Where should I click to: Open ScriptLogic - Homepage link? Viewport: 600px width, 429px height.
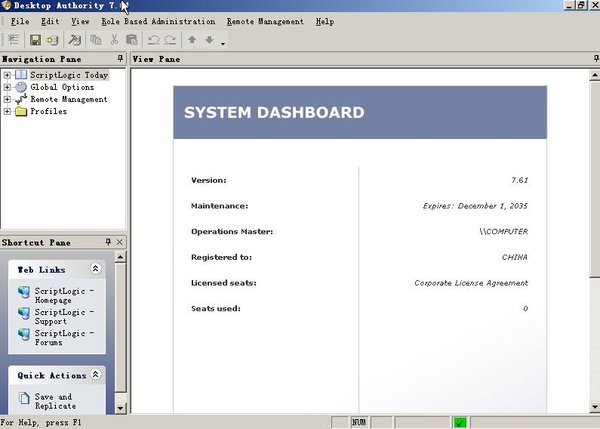pos(64,295)
